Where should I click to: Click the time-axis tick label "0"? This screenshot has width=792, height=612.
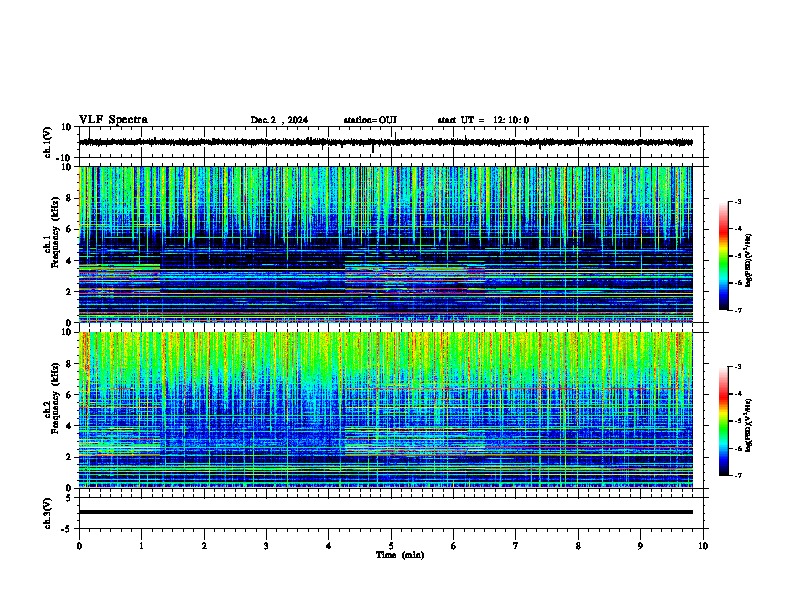[x=79, y=546]
